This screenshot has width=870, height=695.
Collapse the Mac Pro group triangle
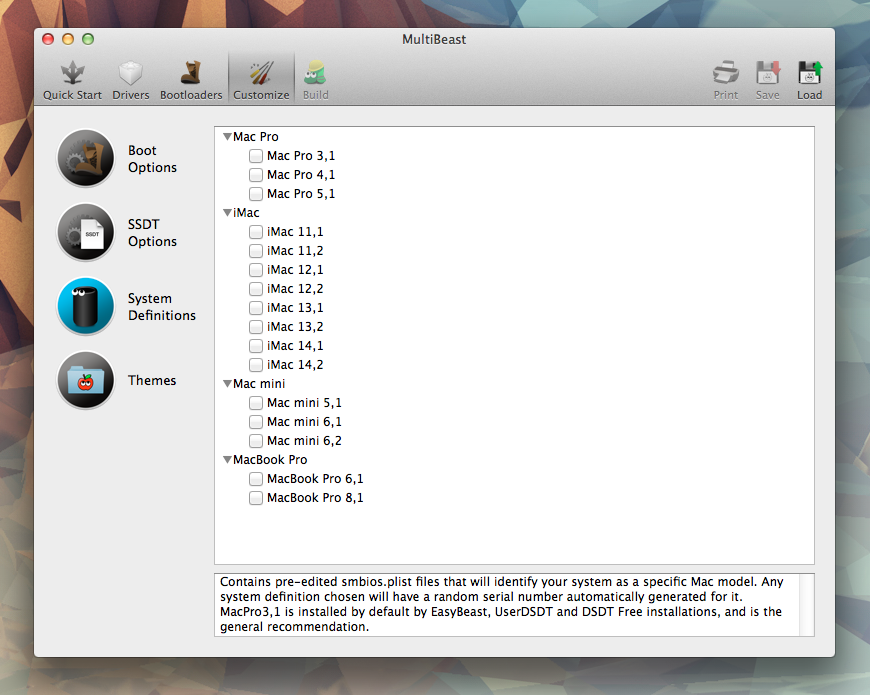pyautogui.click(x=227, y=136)
